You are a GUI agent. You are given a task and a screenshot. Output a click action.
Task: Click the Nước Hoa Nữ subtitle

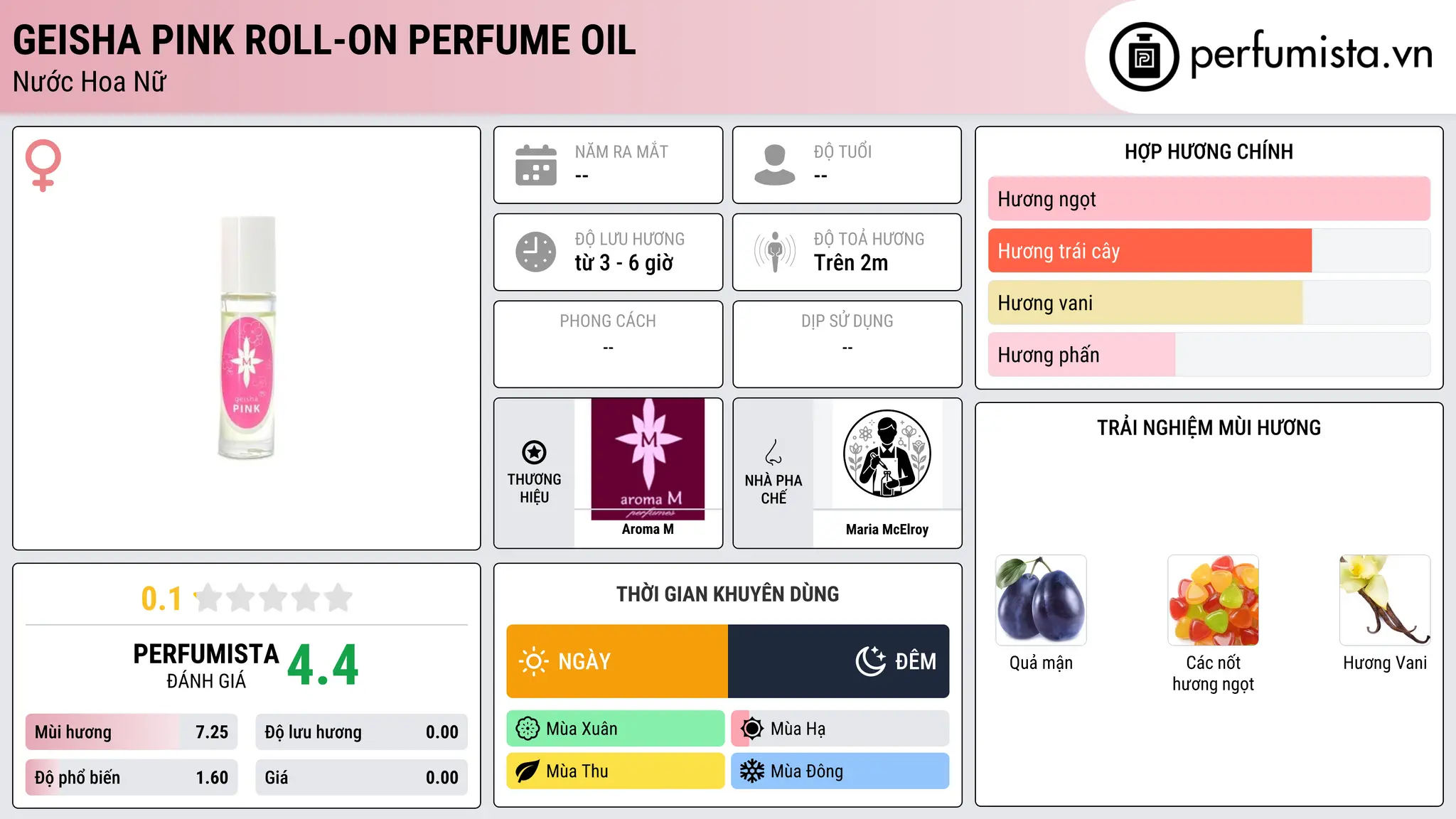(90, 82)
